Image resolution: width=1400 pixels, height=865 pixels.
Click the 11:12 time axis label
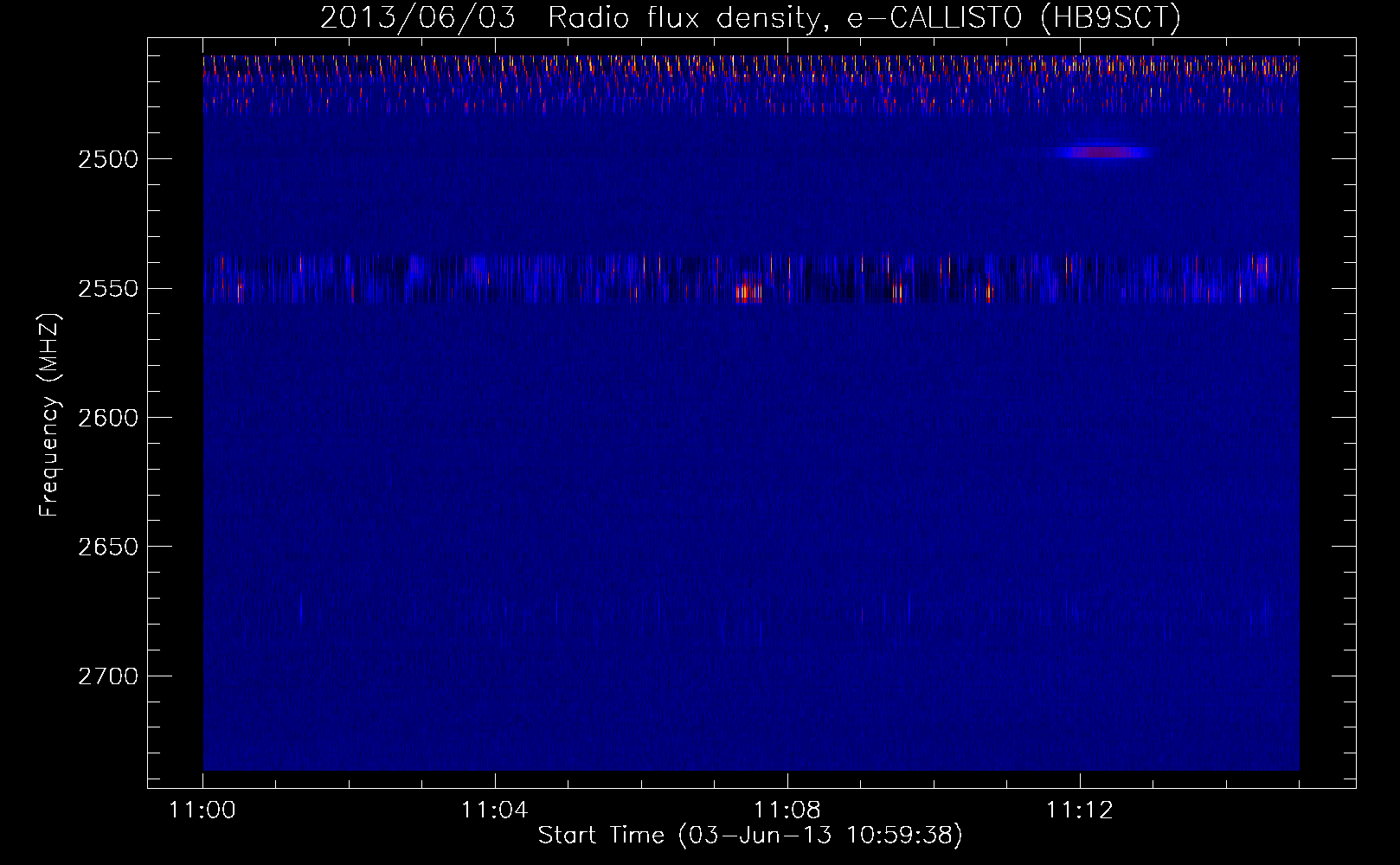coord(1079,811)
